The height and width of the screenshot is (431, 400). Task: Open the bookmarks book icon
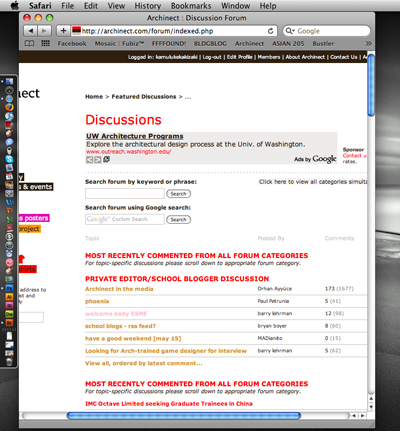(29, 43)
